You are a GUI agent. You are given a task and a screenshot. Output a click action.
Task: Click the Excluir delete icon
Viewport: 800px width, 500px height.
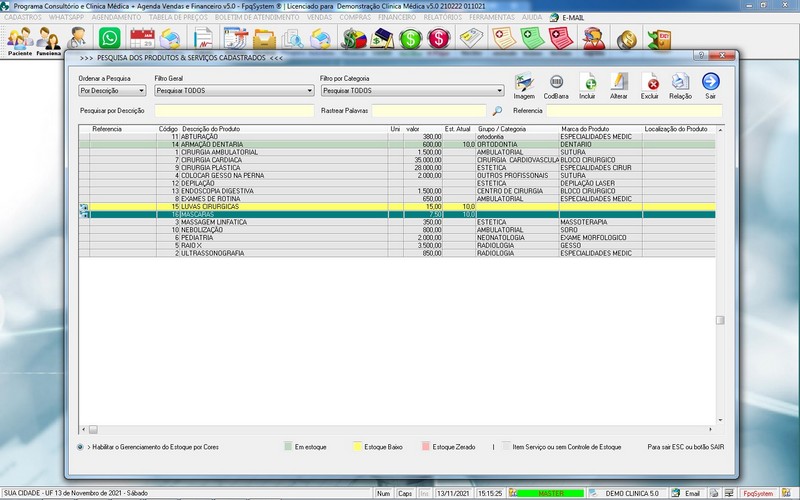pos(650,83)
